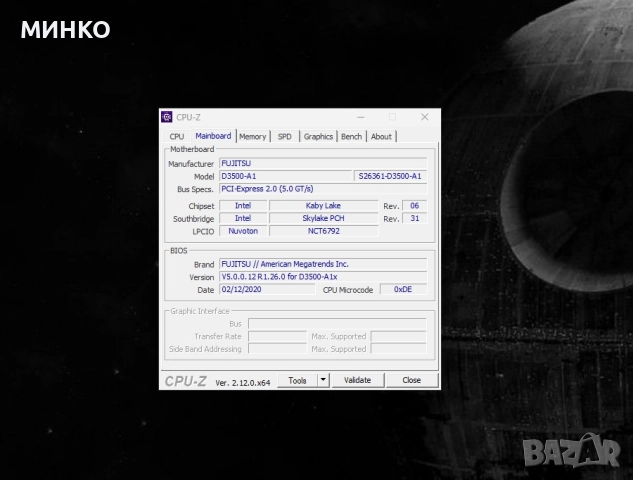The width and height of the screenshot is (633, 480).
Task: Click the CPU Microcode 0xDE field
Action: coord(402,290)
